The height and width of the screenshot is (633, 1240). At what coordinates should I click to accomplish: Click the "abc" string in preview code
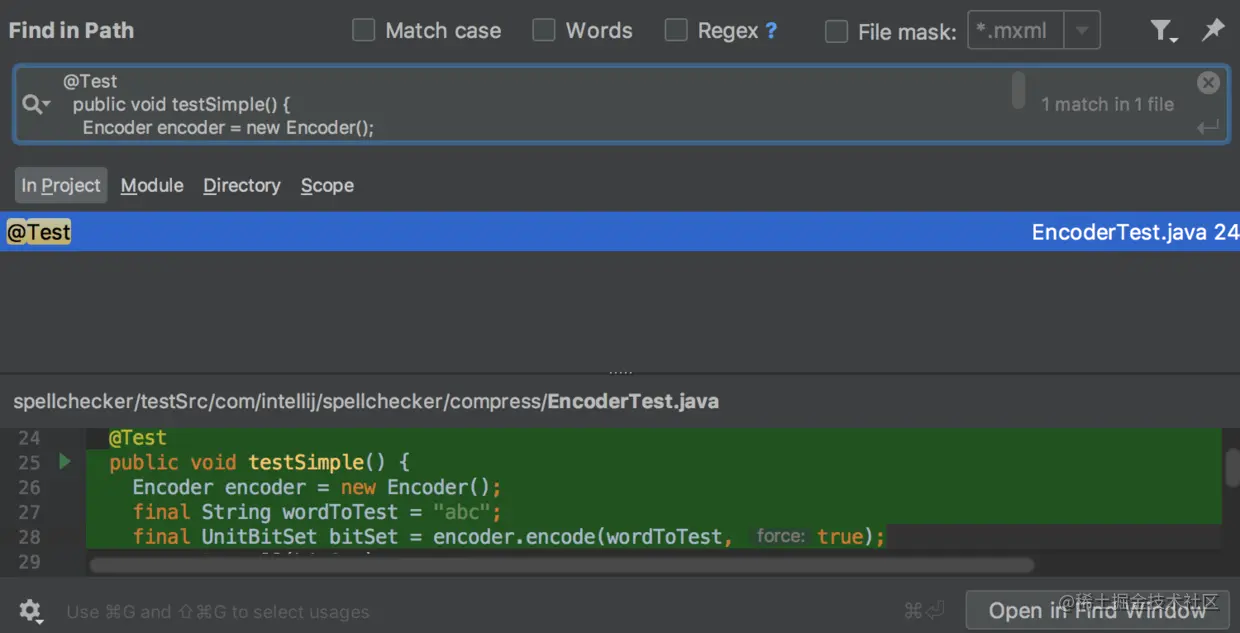point(462,512)
